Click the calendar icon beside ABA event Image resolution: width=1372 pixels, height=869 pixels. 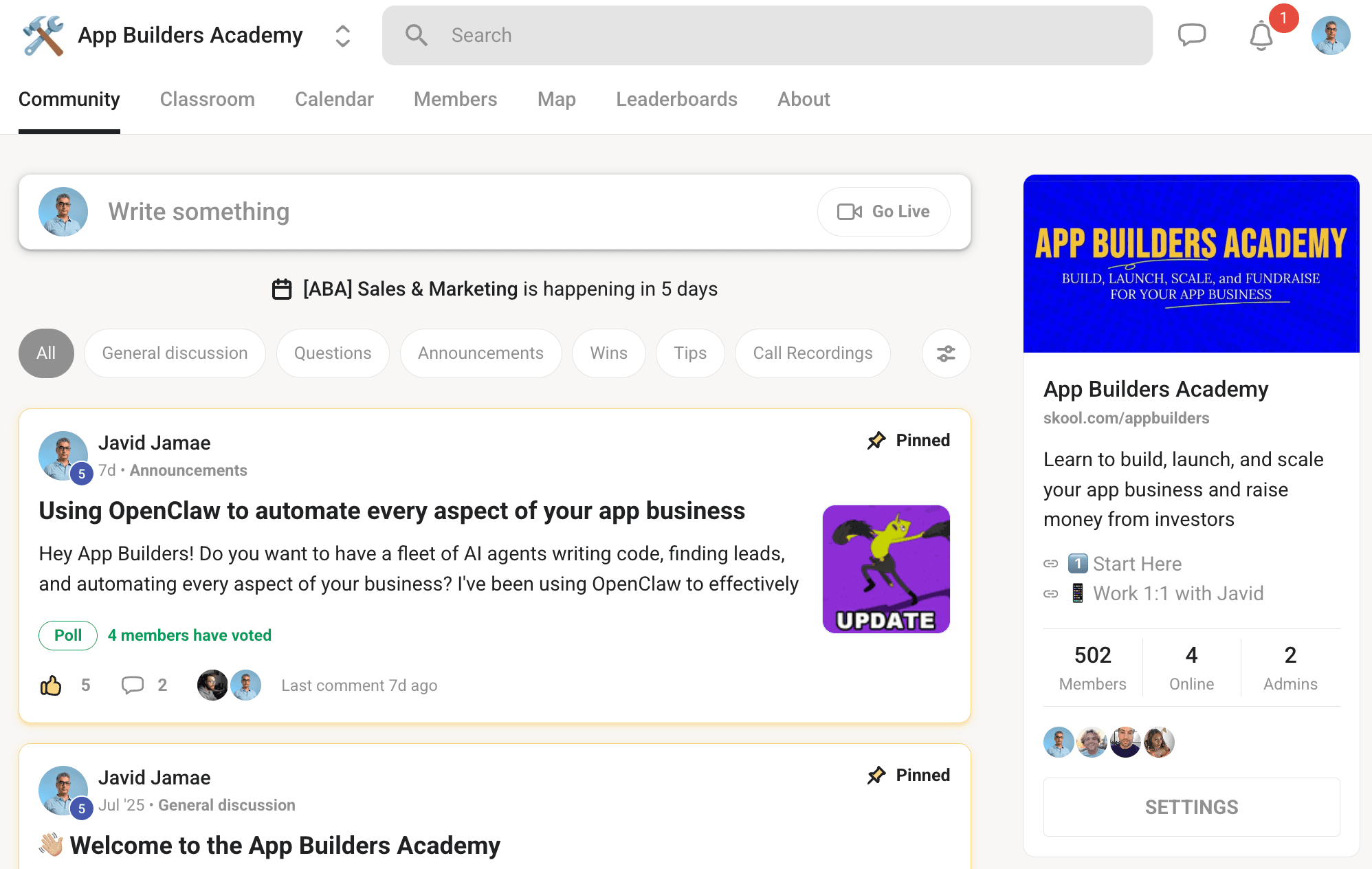pyautogui.click(x=282, y=289)
